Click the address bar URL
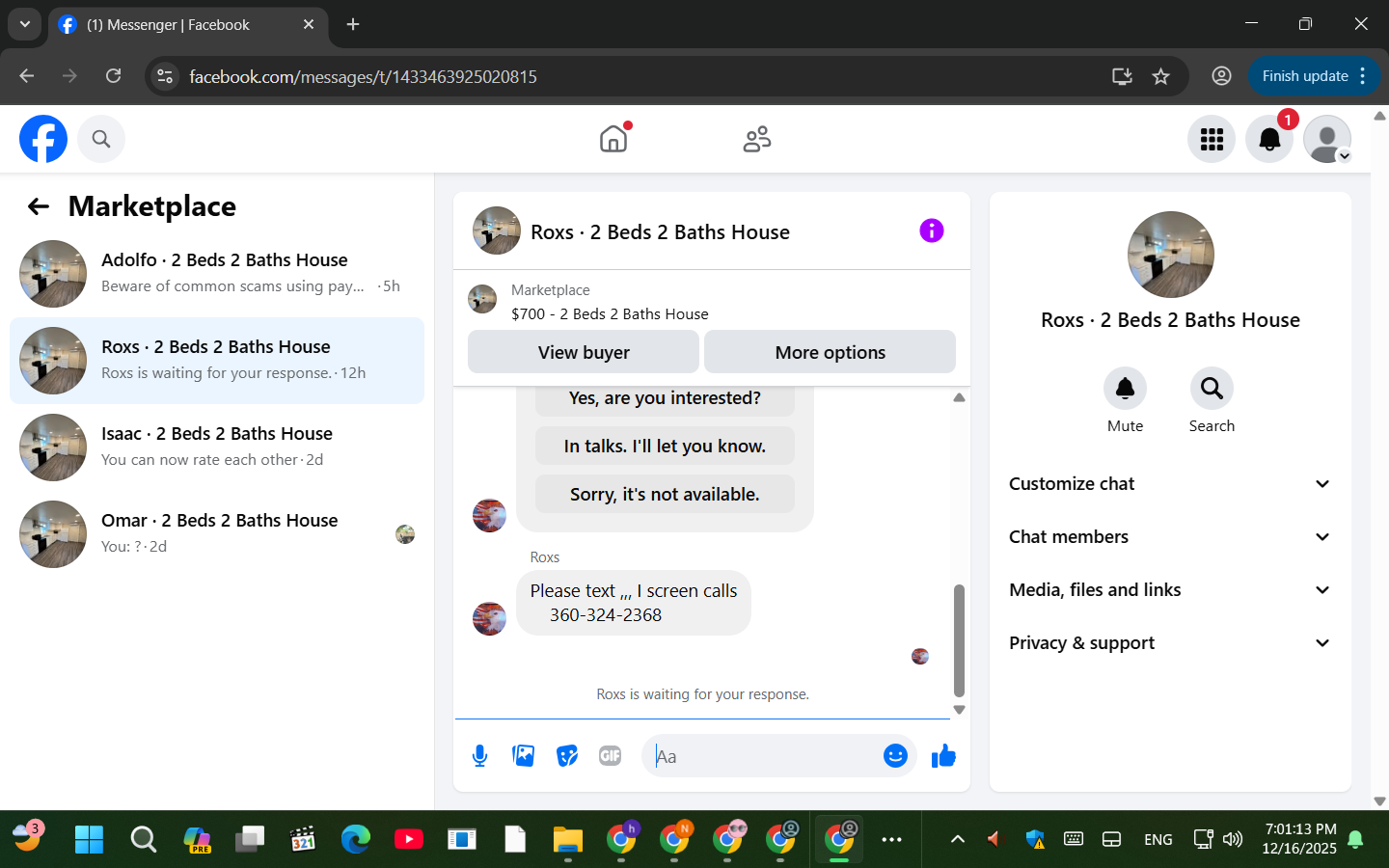Viewport: 1389px width, 868px height. click(x=363, y=77)
